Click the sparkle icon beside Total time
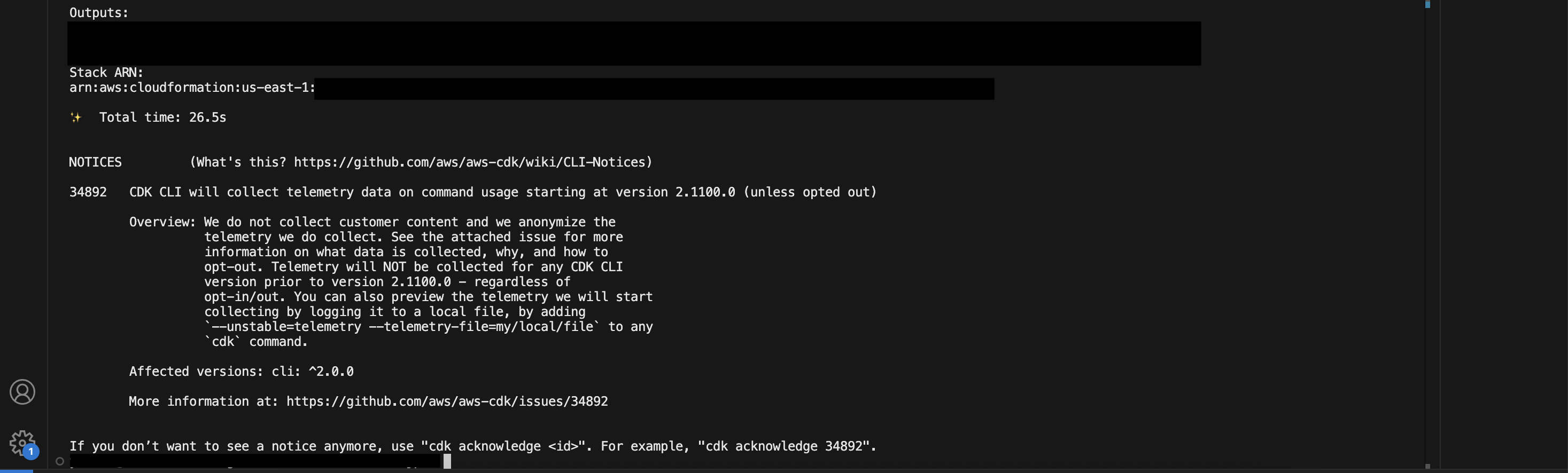This screenshot has width=1568, height=473. [x=75, y=117]
